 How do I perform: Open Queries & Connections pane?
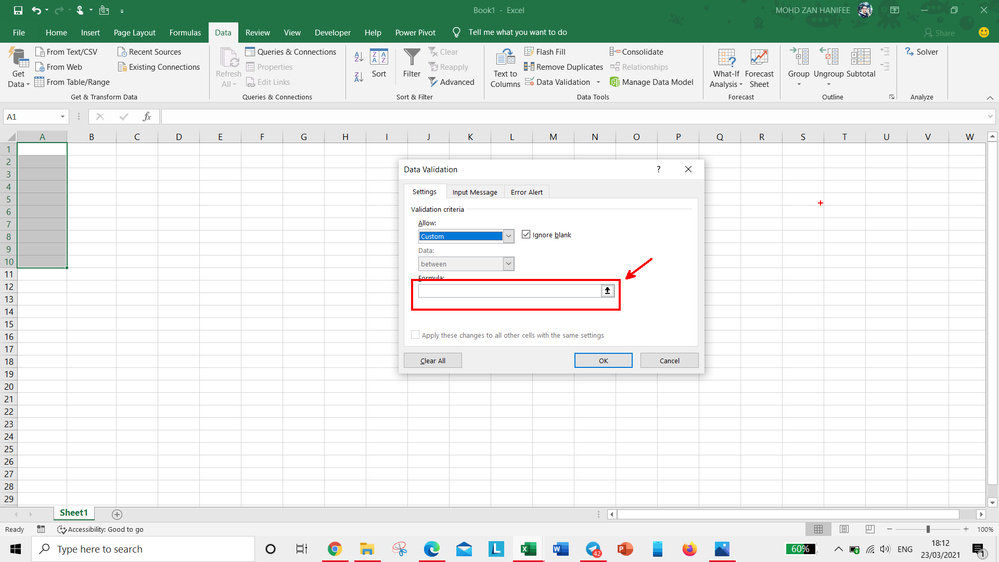291,52
